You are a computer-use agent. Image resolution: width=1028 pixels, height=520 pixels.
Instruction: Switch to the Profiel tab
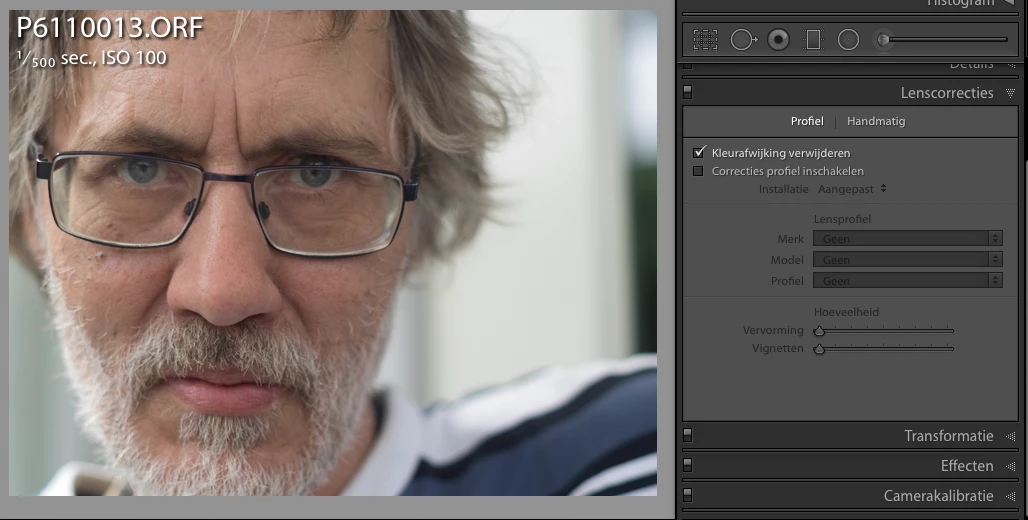[806, 121]
